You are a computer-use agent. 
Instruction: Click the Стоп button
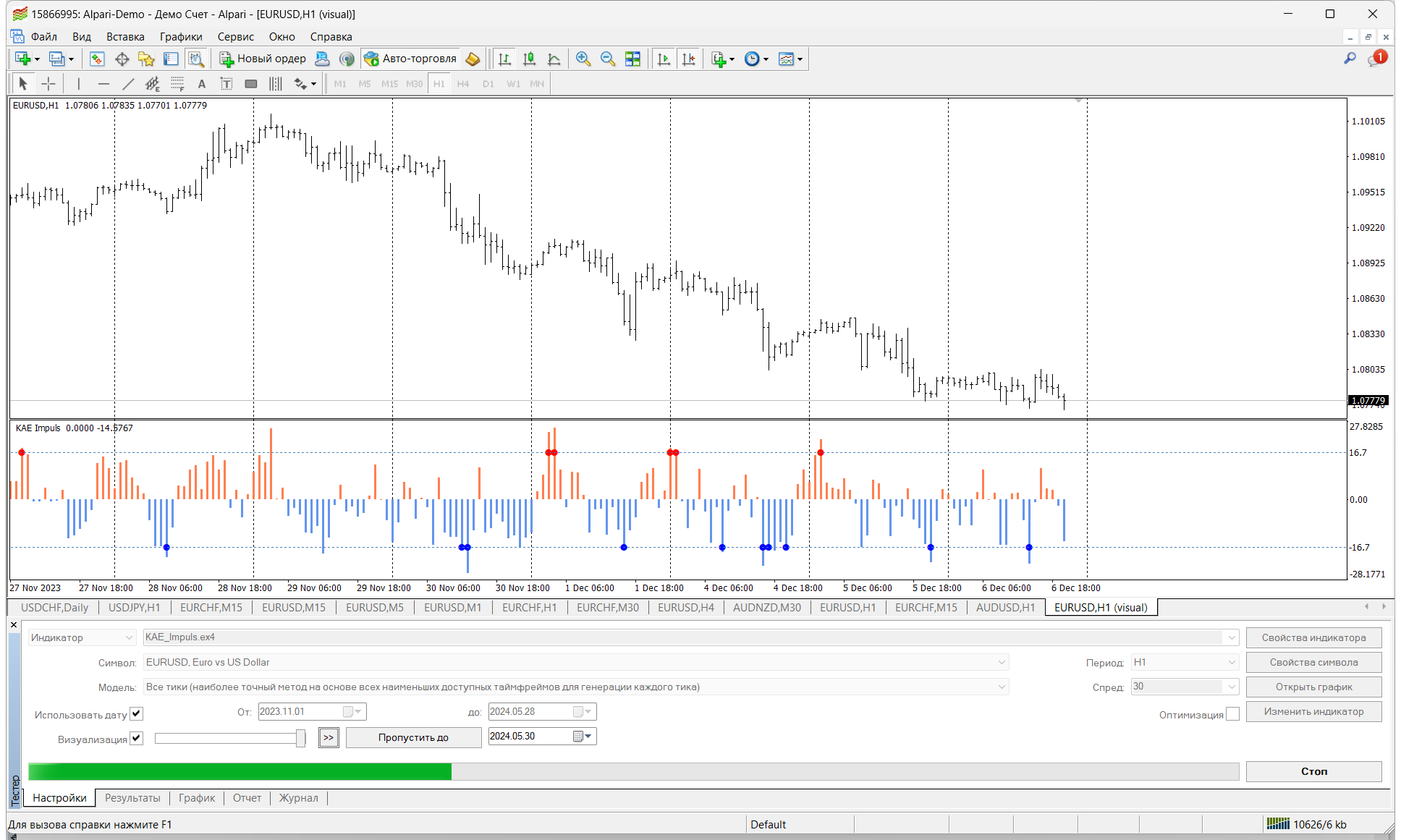point(1313,771)
